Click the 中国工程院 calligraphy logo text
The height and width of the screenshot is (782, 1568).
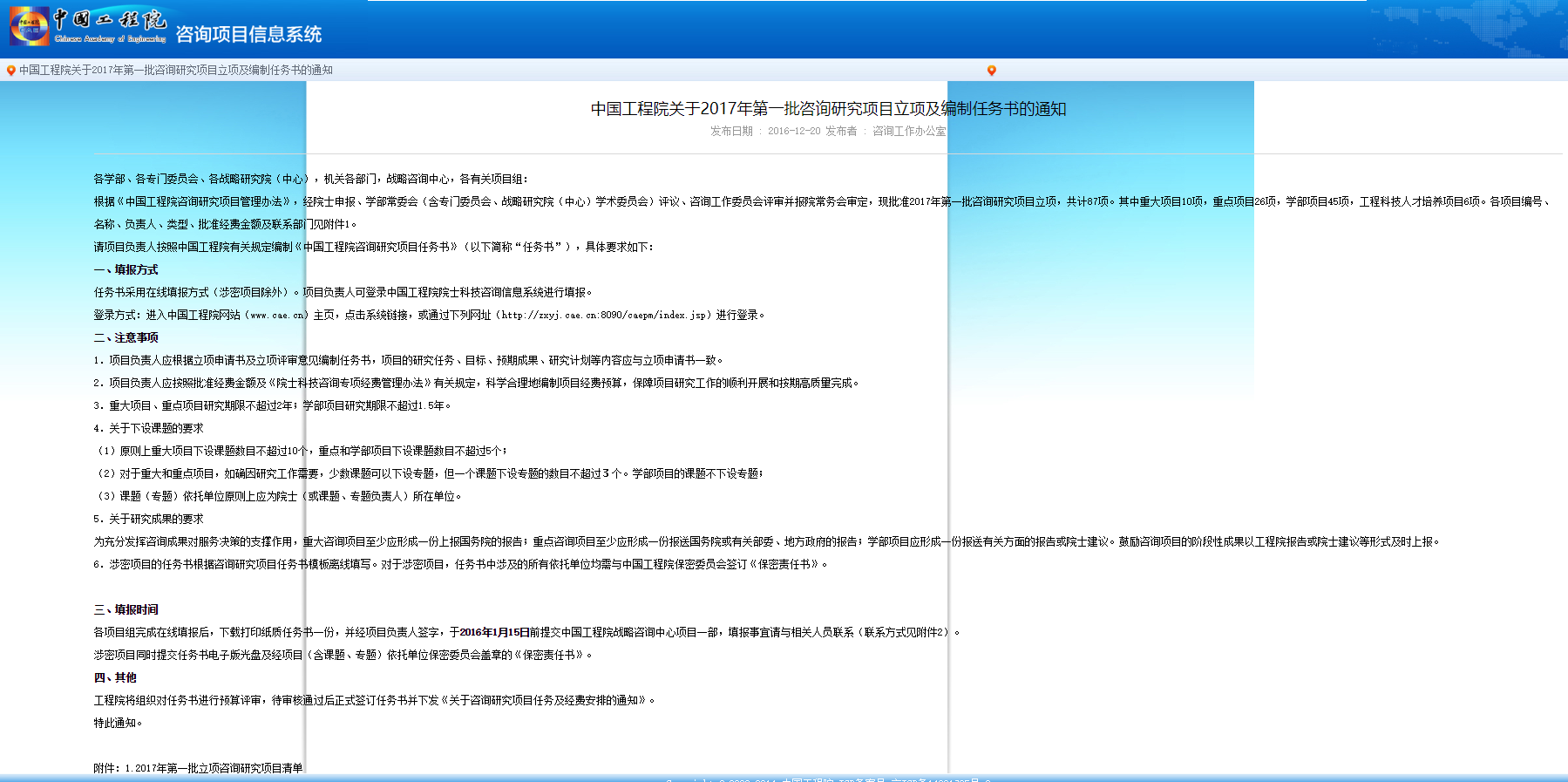pos(110,20)
